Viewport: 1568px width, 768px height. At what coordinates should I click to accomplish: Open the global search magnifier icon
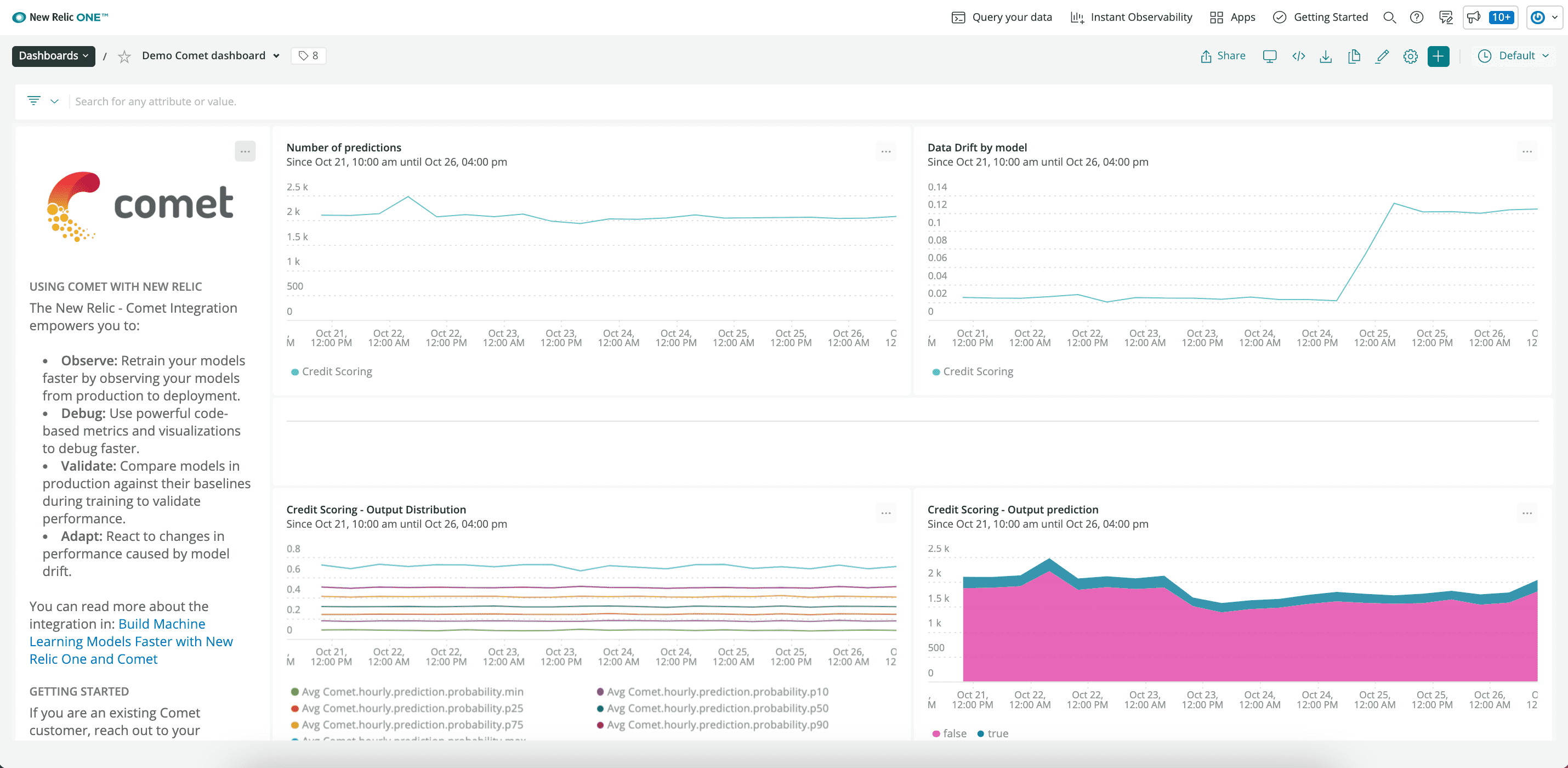1389,17
